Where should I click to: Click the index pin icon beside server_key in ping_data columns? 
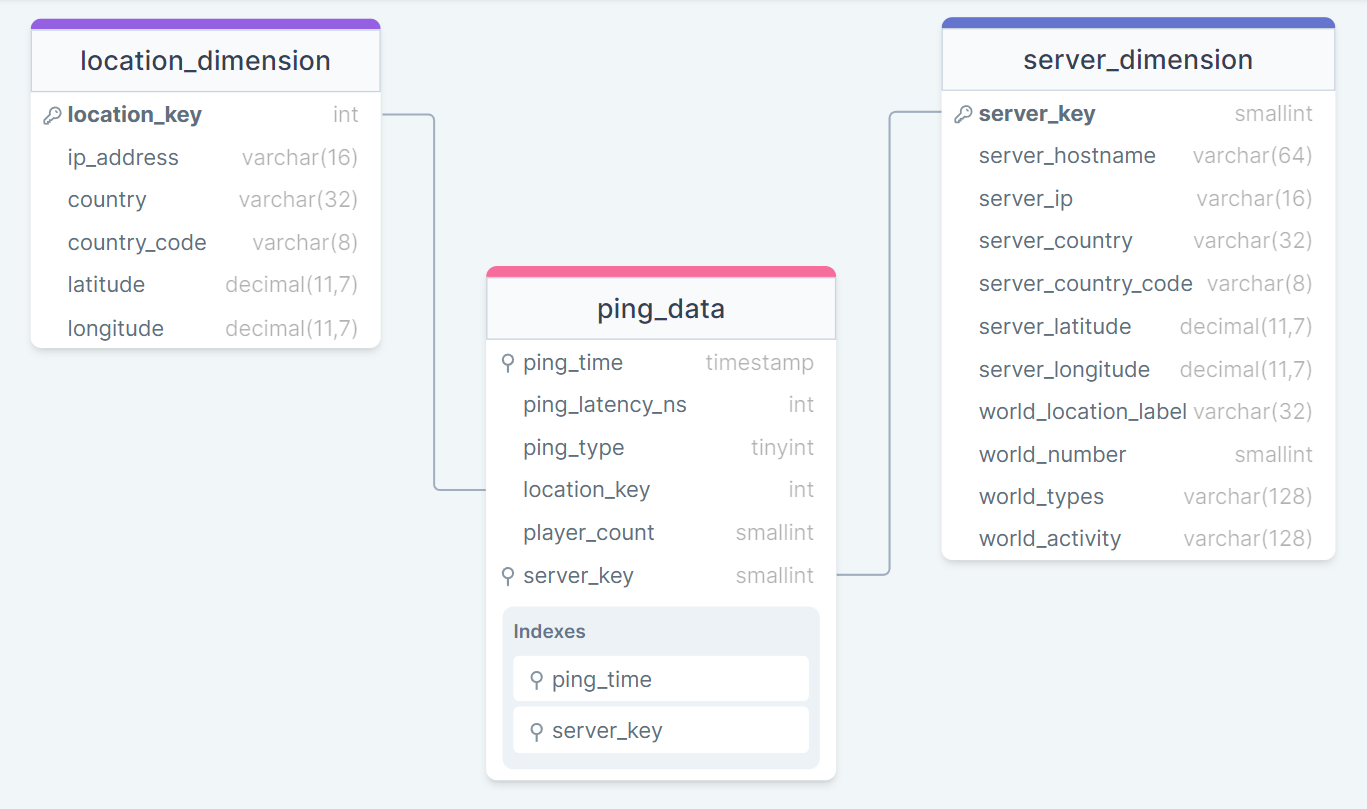click(508, 576)
